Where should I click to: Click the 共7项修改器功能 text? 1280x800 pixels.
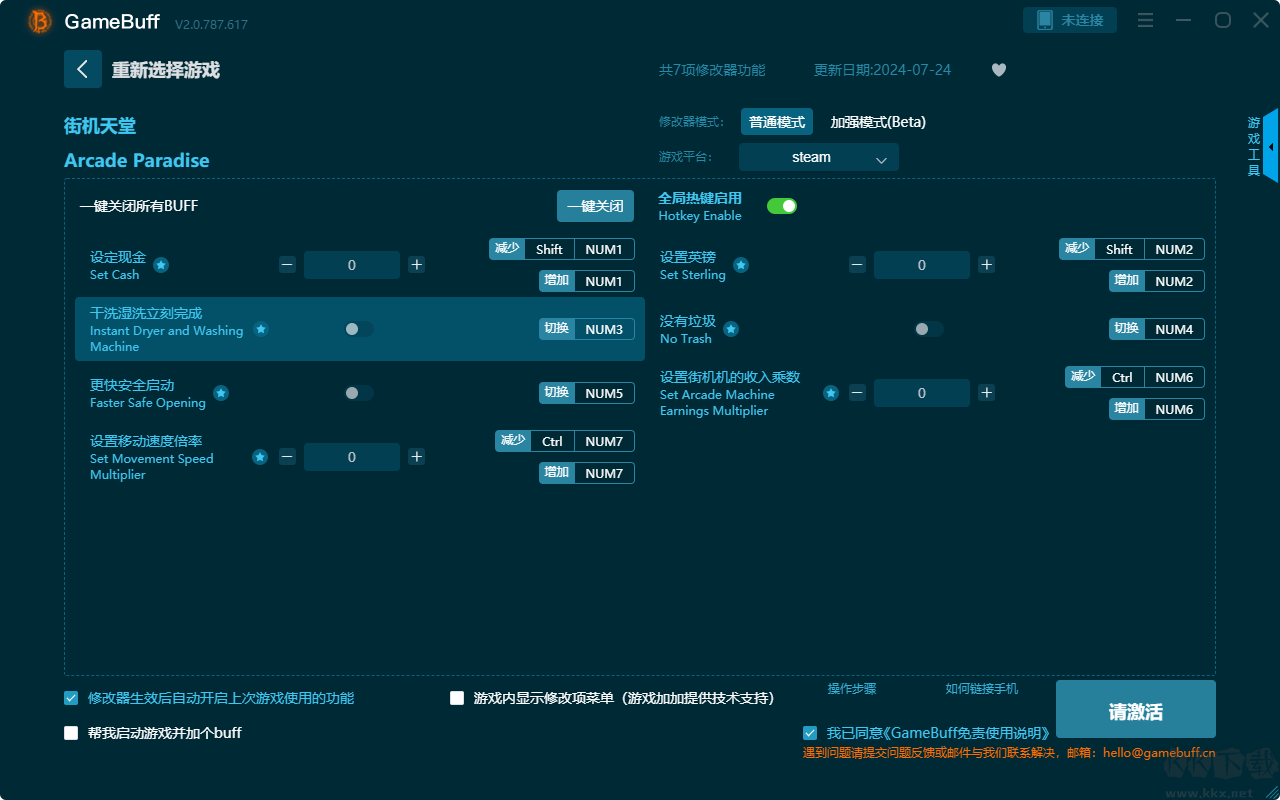click(712, 70)
